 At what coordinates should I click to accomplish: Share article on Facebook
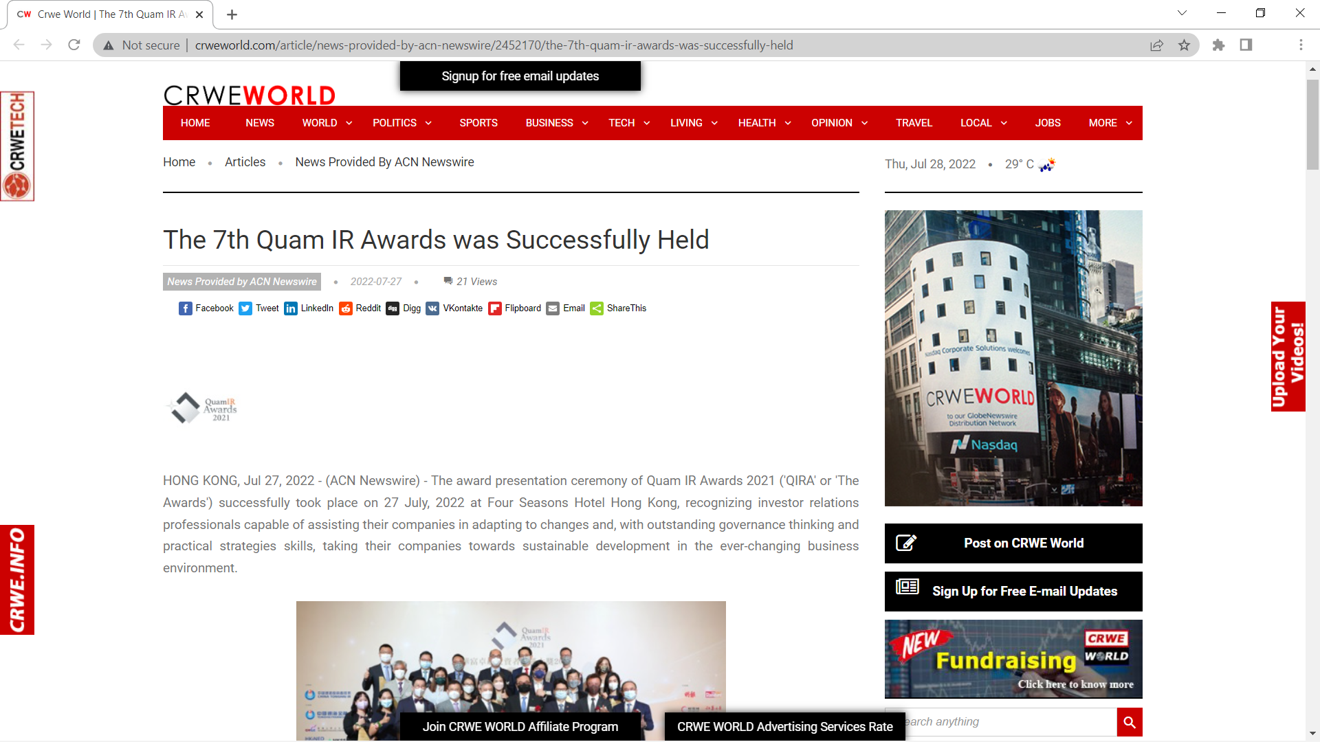click(205, 309)
